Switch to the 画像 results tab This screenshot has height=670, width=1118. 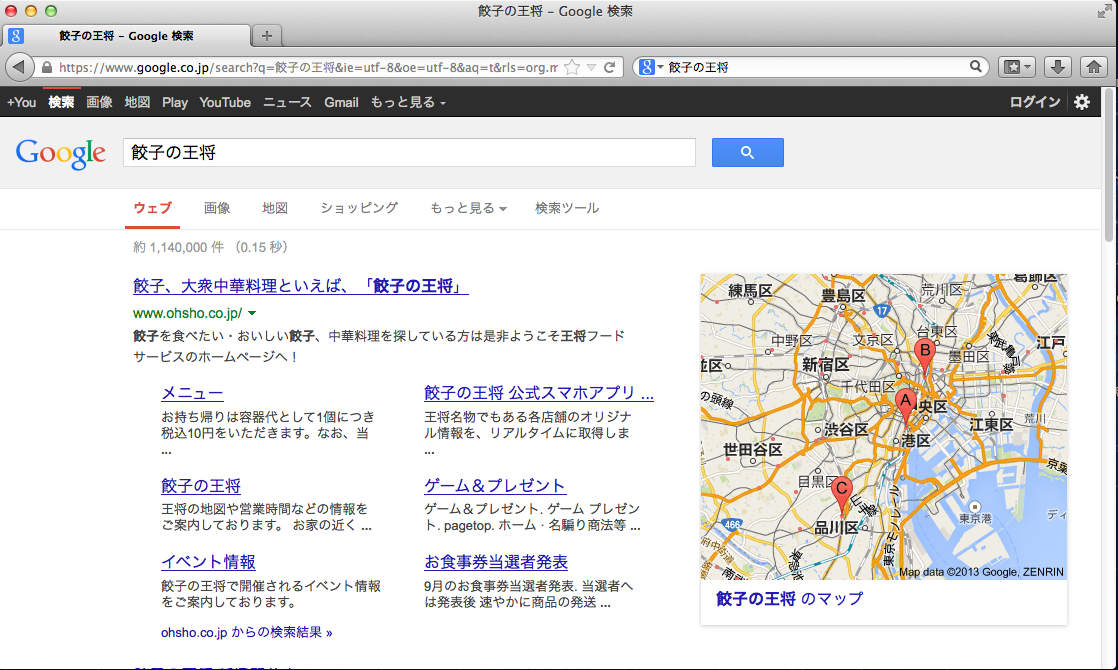(x=217, y=208)
